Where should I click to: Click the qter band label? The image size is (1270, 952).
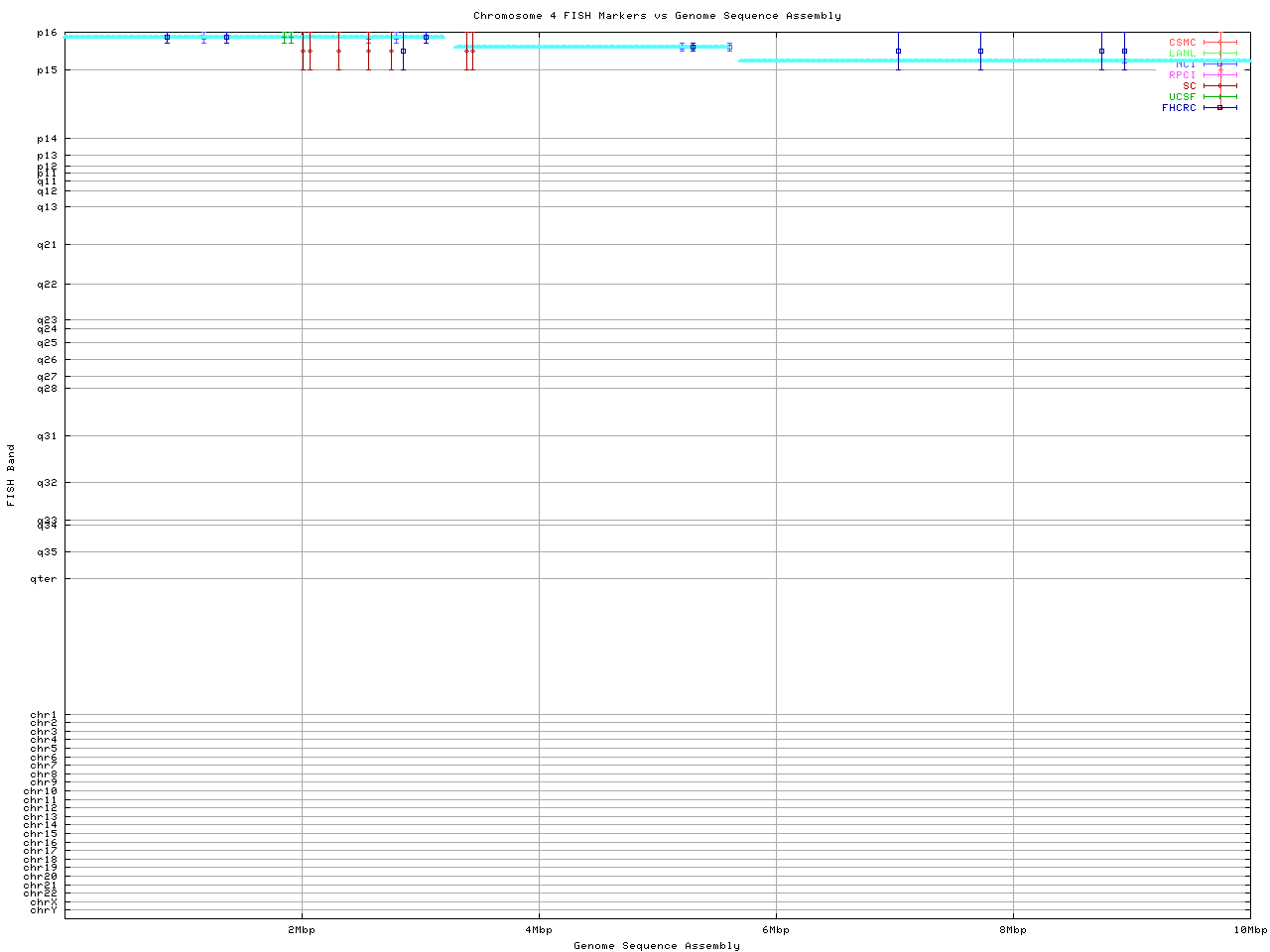(x=44, y=579)
